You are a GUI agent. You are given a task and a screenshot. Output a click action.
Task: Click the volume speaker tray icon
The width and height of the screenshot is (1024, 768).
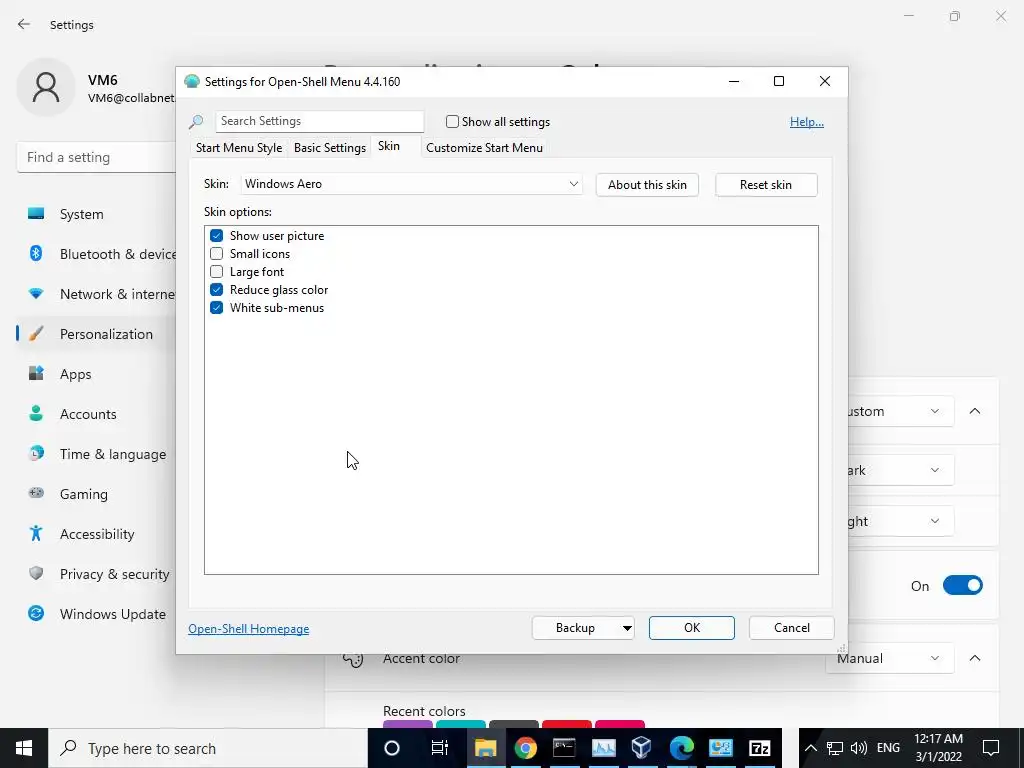tap(859, 748)
